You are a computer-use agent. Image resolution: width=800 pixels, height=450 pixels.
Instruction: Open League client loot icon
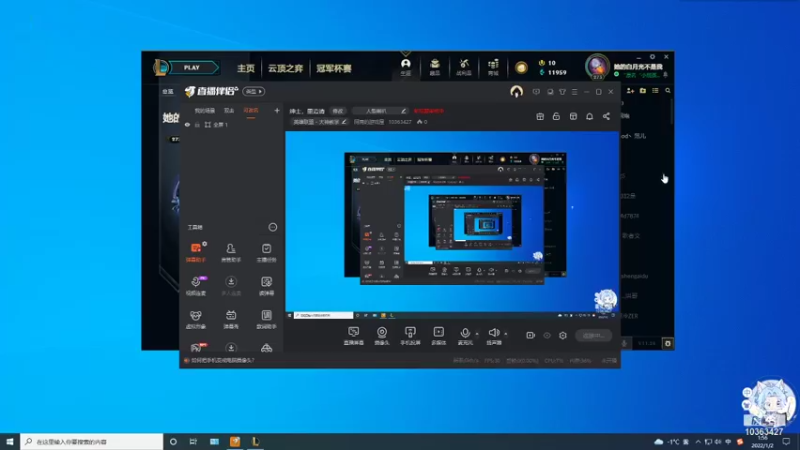click(x=464, y=67)
